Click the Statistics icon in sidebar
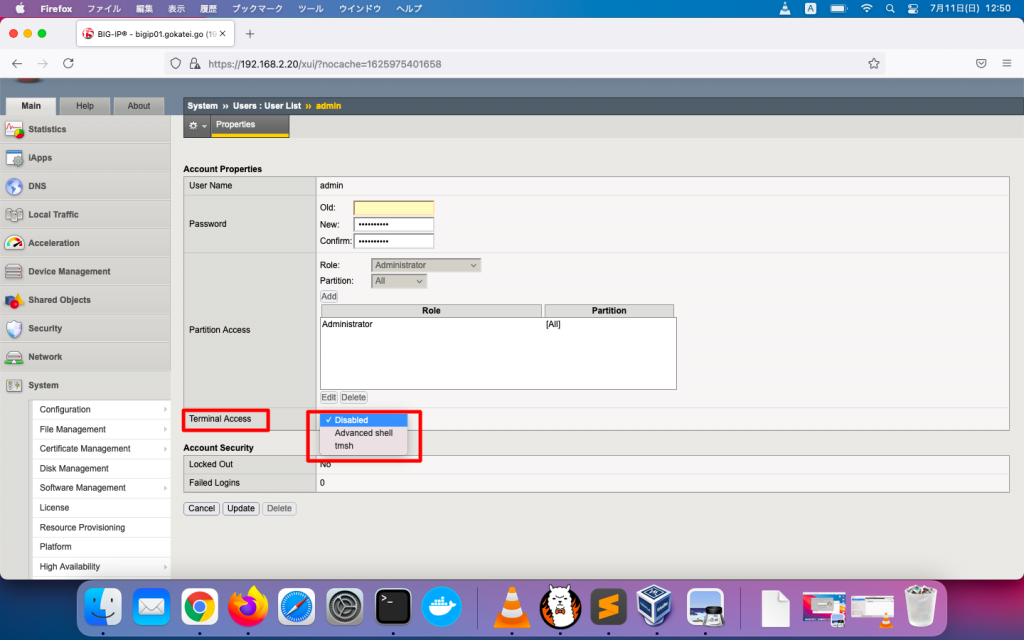Viewport: 1024px width, 640px height. click(x=14, y=129)
